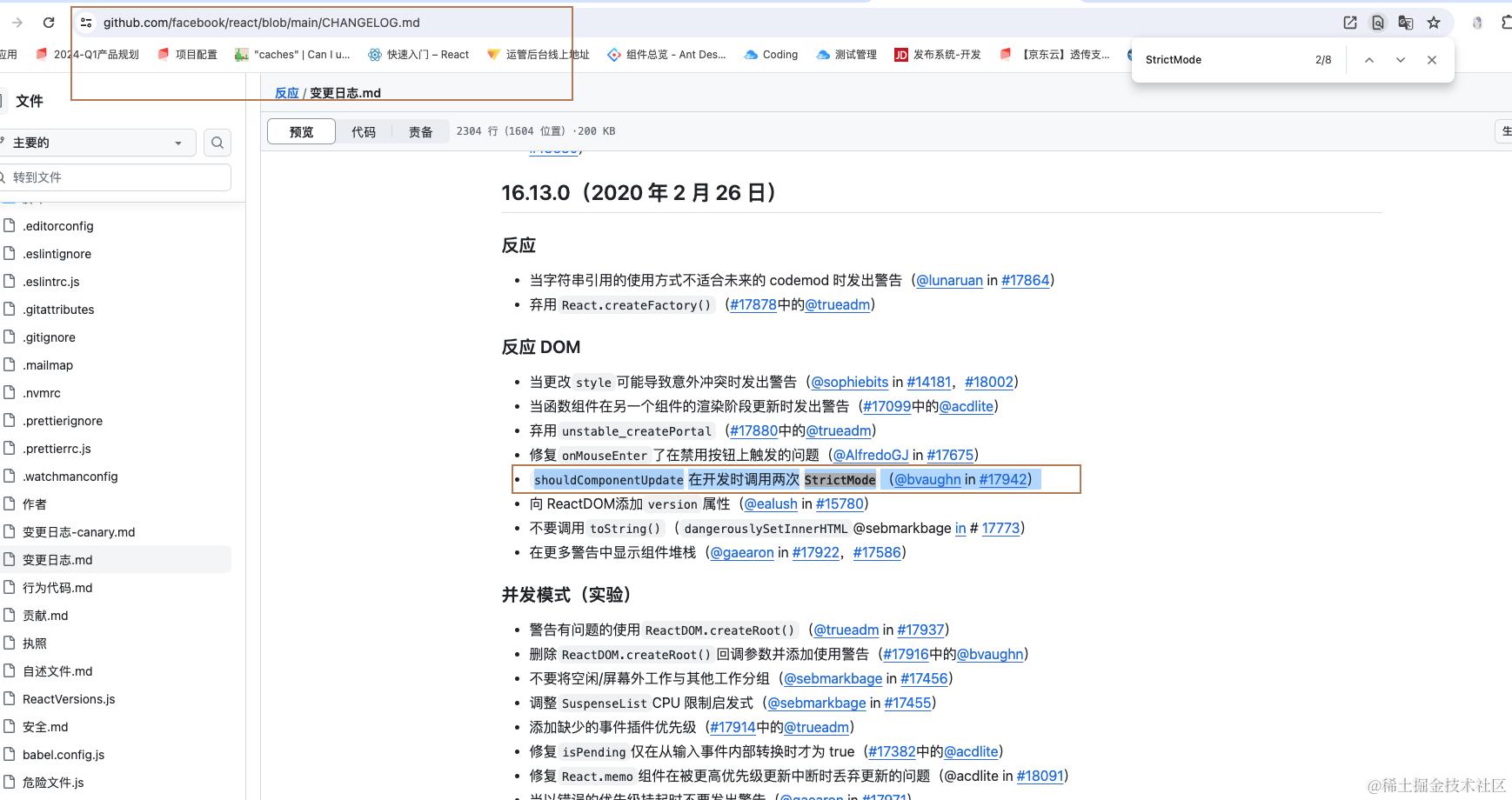Screen dimensions: 1512x800
Task: Open the 运管后台线上地址 bookmark
Action: coord(538,54)
